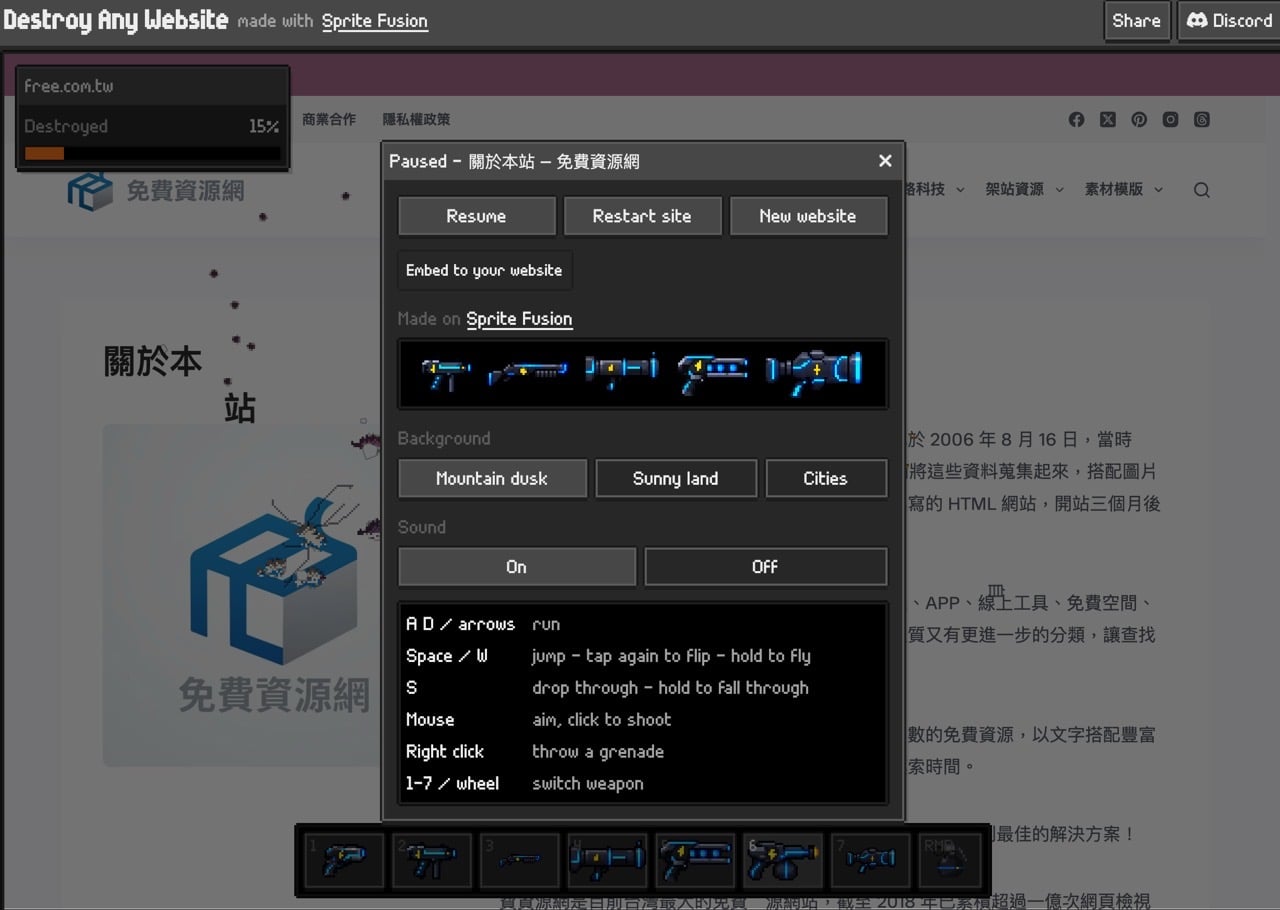Viewport: 1280px width, 910px height.
Task: Click Restart site button
Action: 642,216
